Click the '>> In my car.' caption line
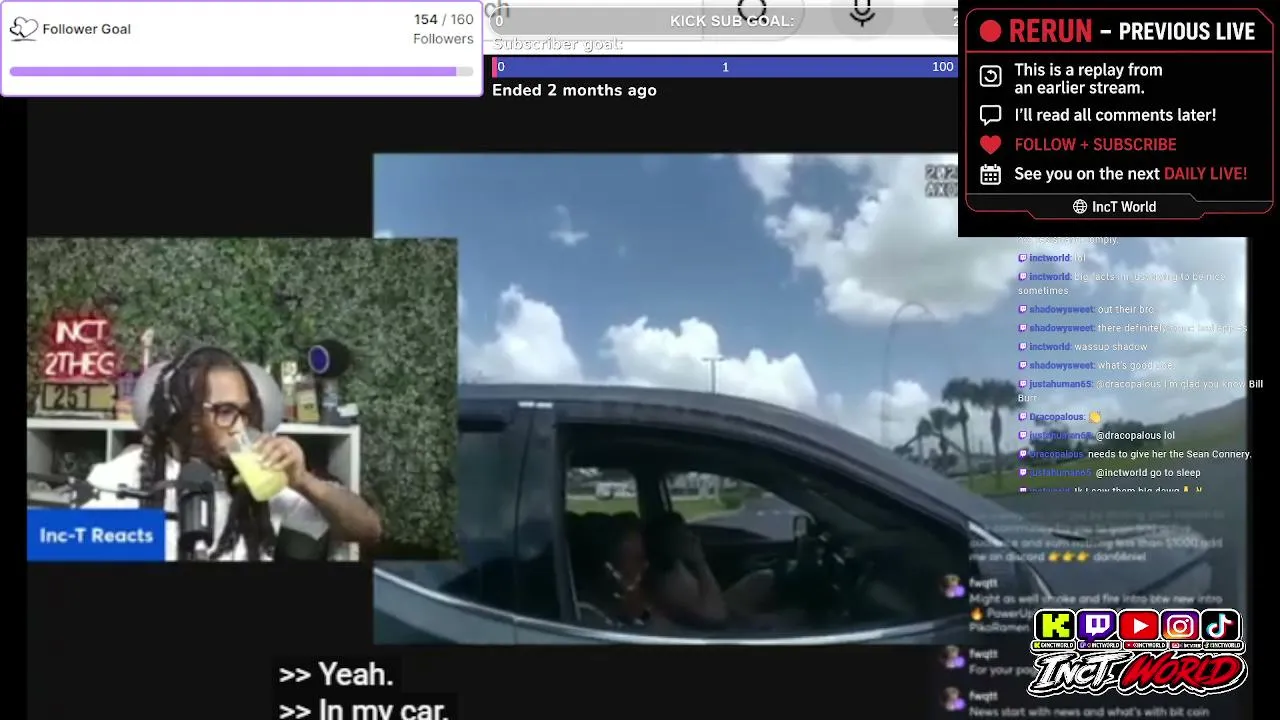This screenshot has width=1280, height=720. [x=363, y=710]
